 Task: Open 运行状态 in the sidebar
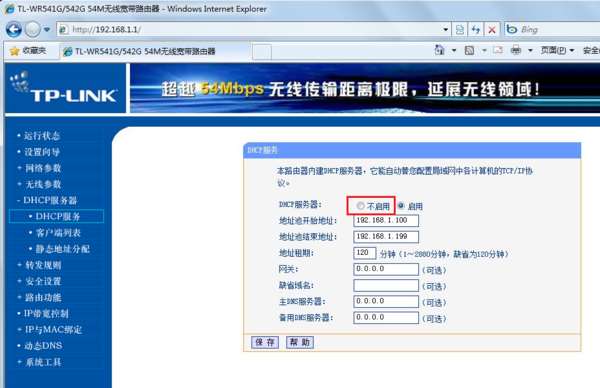42,136
